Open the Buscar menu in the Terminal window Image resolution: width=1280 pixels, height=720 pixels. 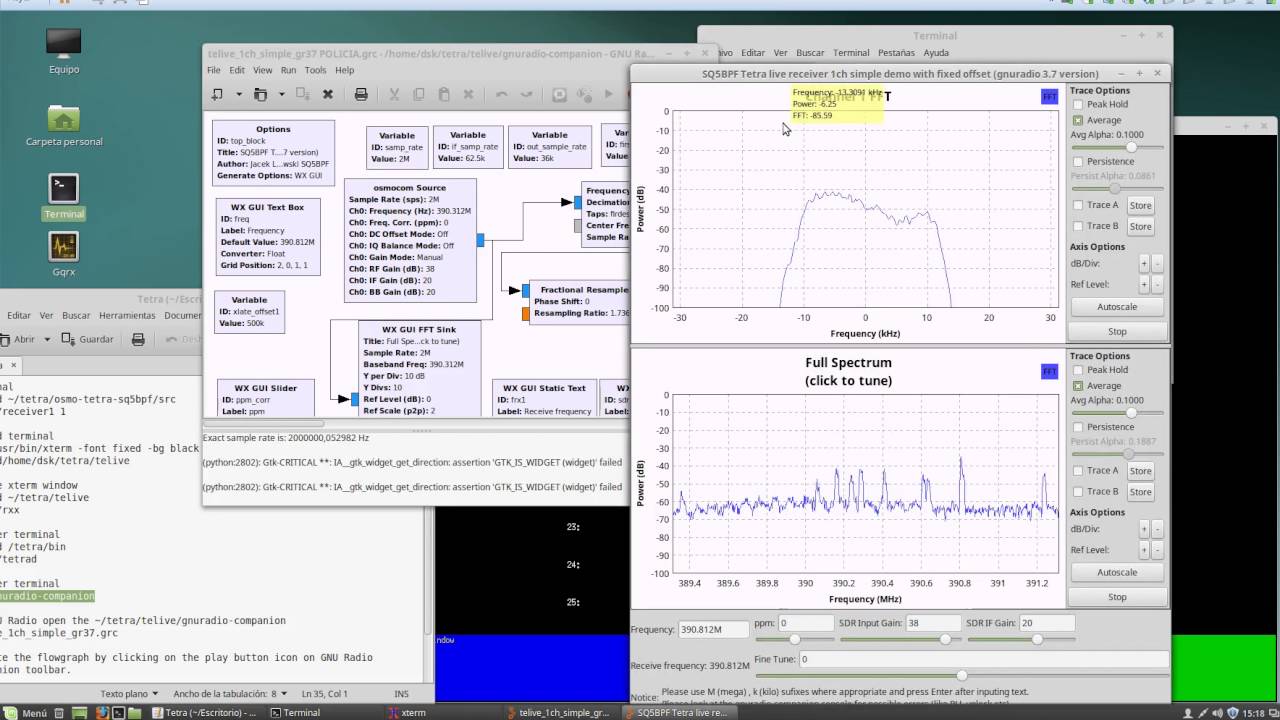pyautogui.click(x=810, y=53)
